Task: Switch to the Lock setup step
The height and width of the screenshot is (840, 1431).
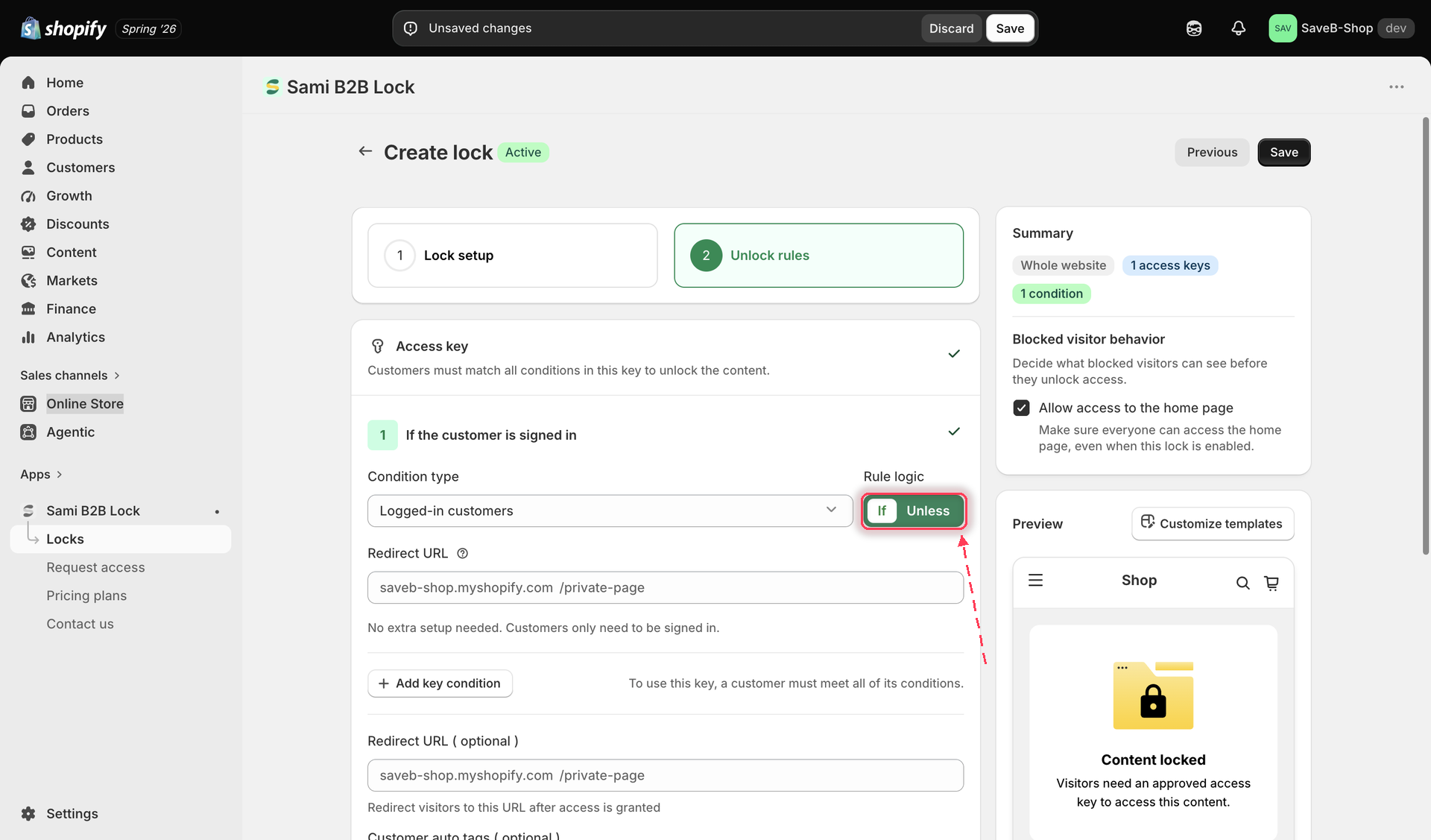Action: coord(513,256)
